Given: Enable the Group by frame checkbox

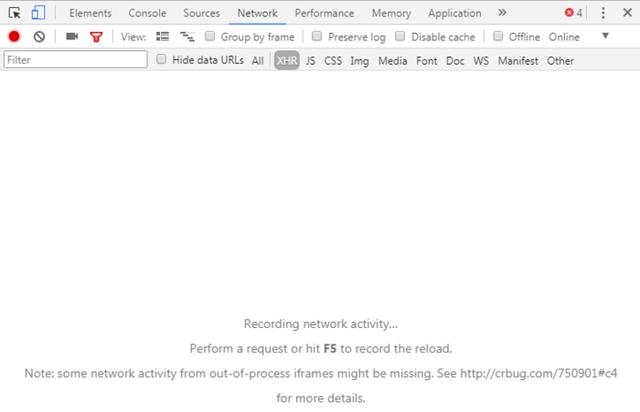Looking at the screenshot, I should (210, 36).
